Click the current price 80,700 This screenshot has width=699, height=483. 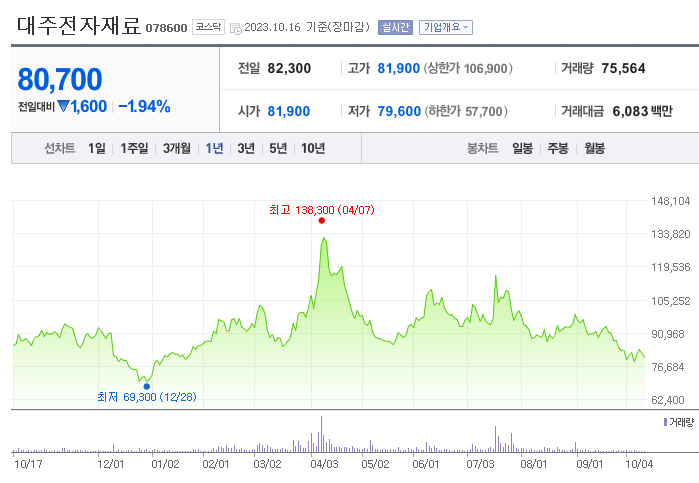[60, 79]
